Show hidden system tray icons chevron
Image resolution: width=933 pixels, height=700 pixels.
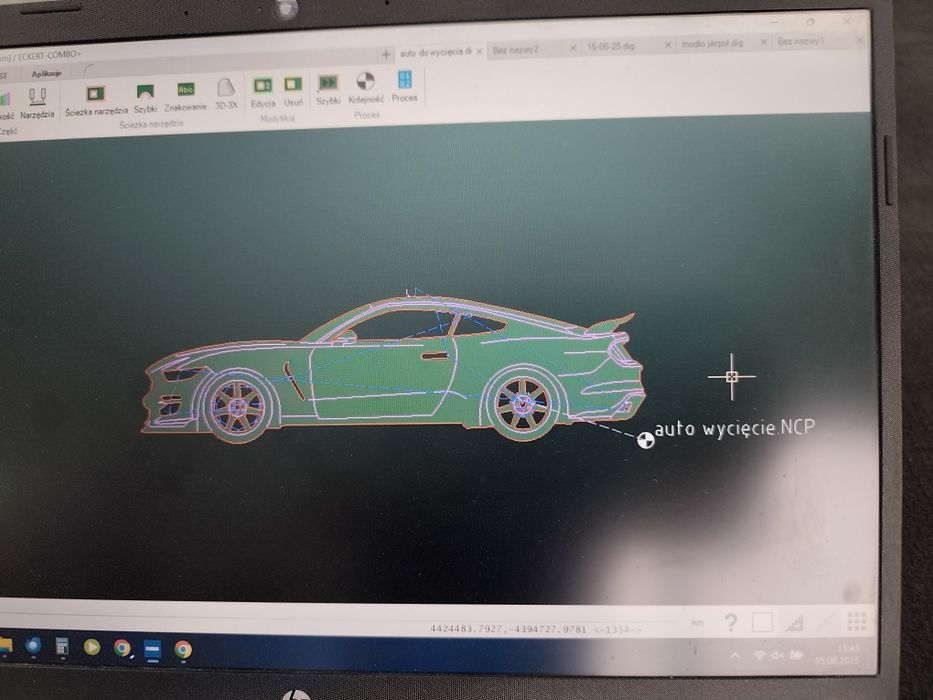click(x=735, y=656)
